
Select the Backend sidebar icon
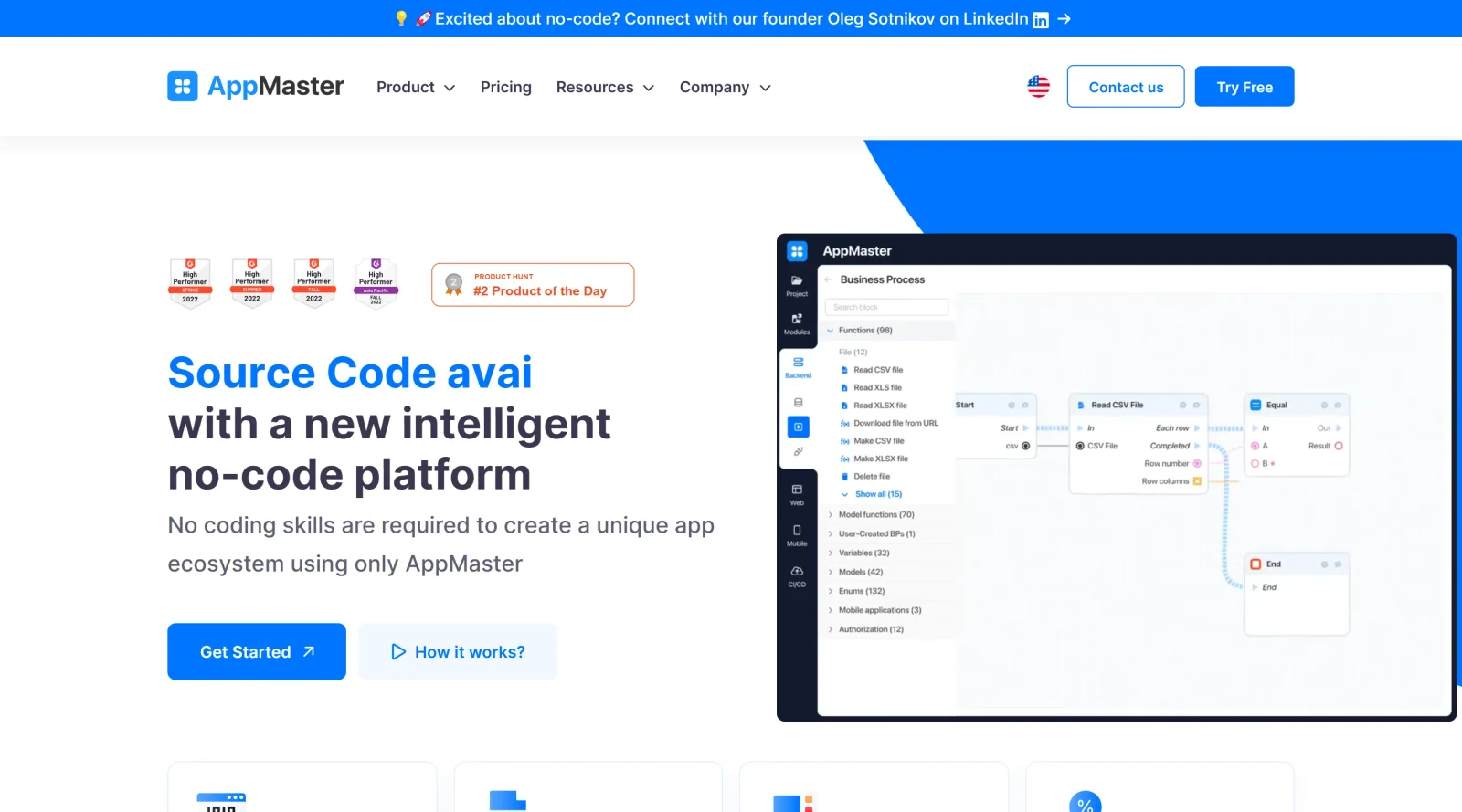coord(798,367)
